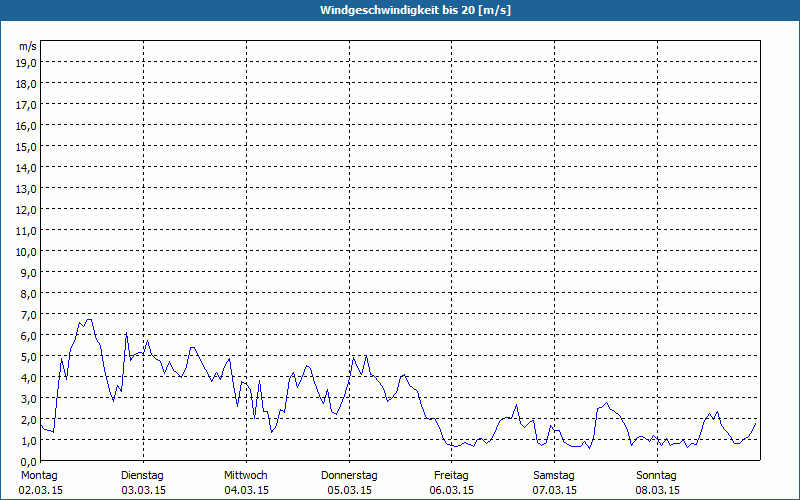Click the '04.03.15' date label
This screenshot has height=500, width=800.
[246, 490]
